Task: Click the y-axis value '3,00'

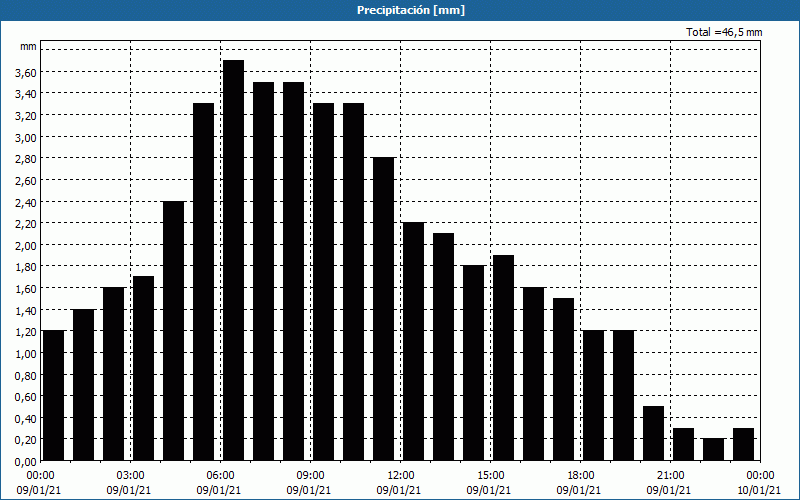Action: 26,137
